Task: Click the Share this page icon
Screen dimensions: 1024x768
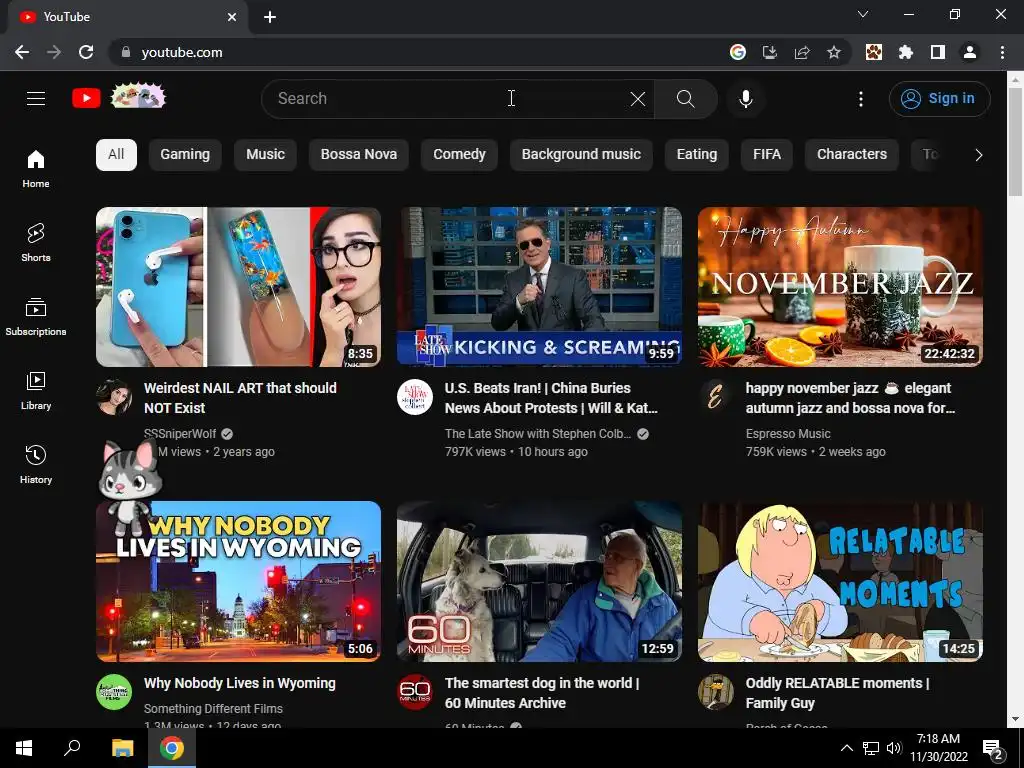Action: pos(802,52)
